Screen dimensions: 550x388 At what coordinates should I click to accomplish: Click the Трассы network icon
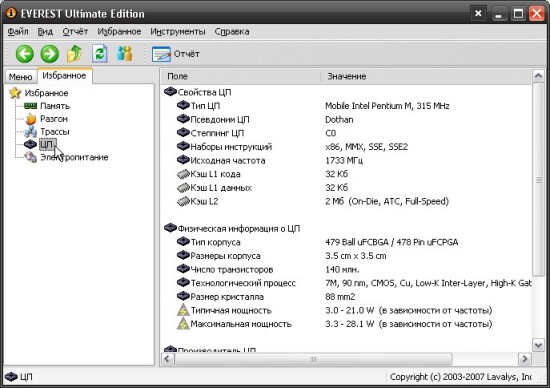pyautogui.click(x=31, y=132)
